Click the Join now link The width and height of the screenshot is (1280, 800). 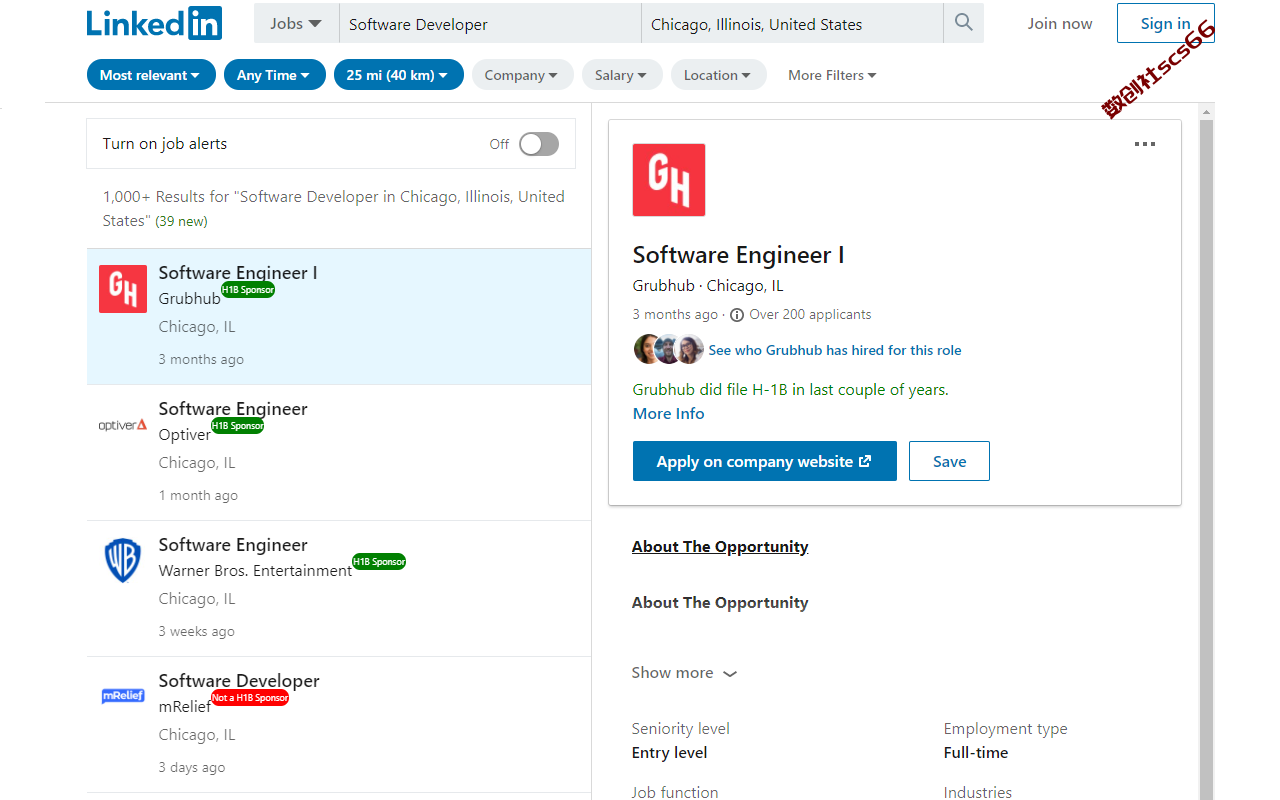click(1060, 23)
